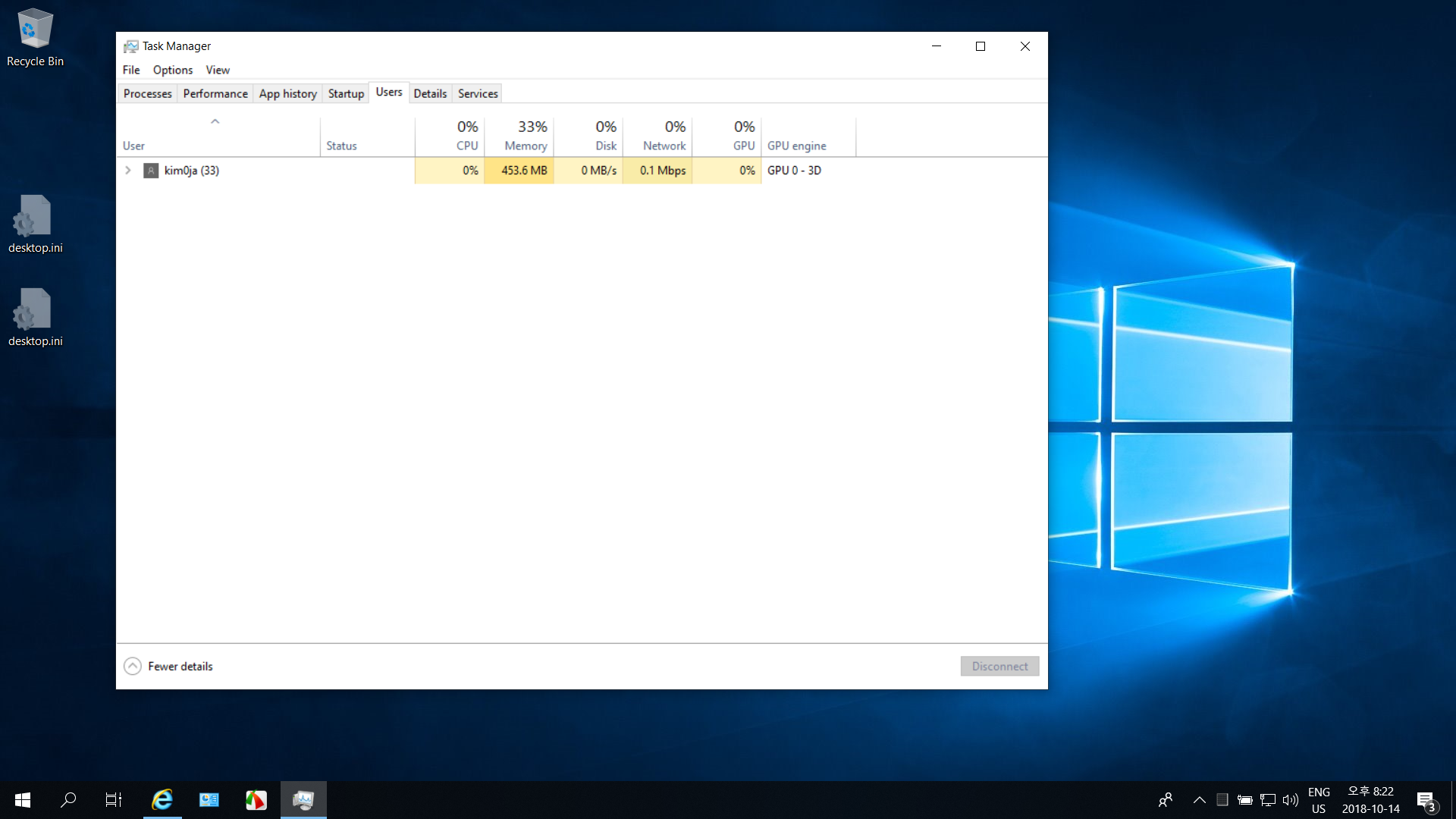1456x819 pixels.
Task: Sort by the Disk column header
Action: pos(588,136)
